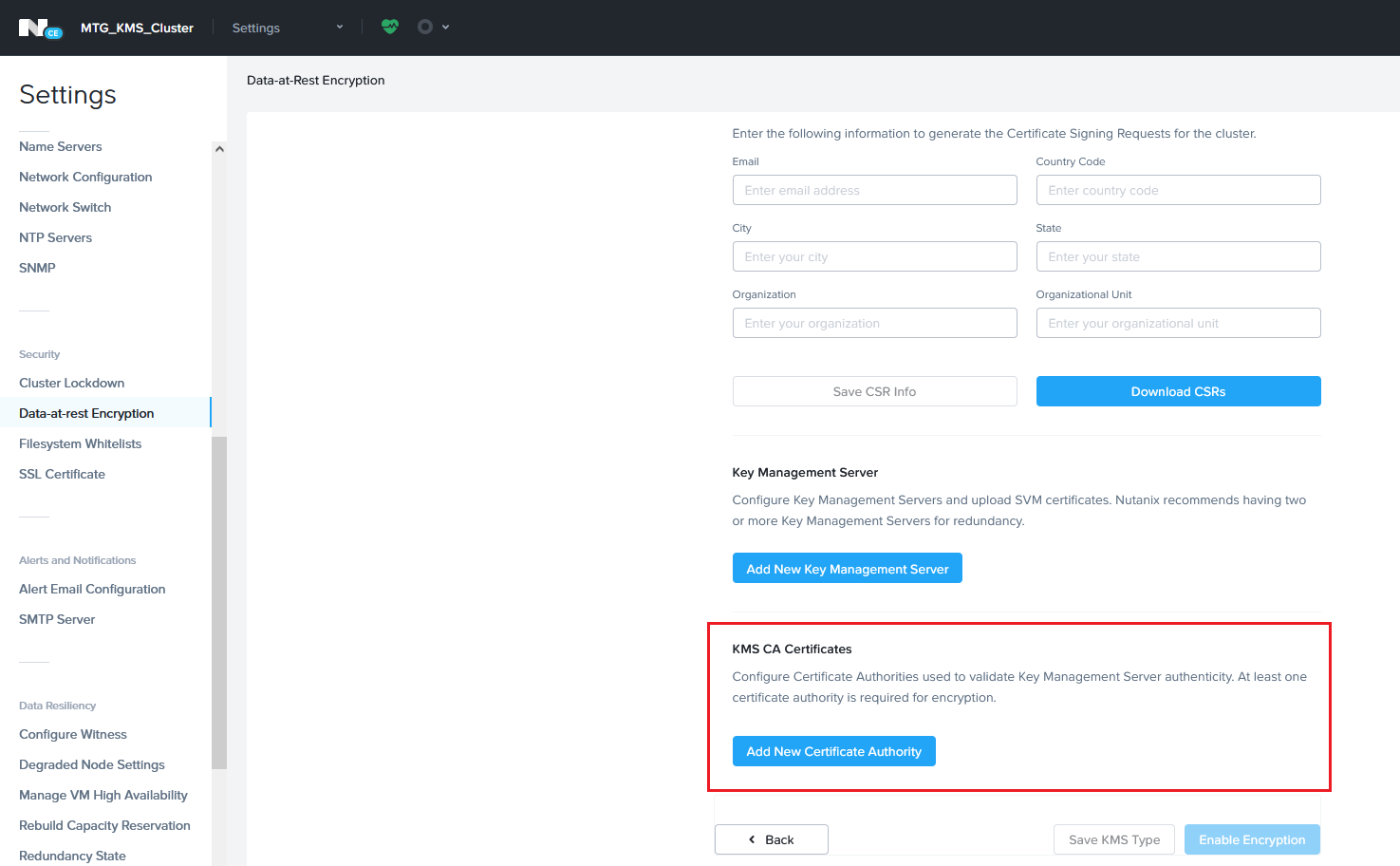The image size is (1400, 866).
Task: Select the Organization text box
Action: pyautogui.click(x=874, y=323)
